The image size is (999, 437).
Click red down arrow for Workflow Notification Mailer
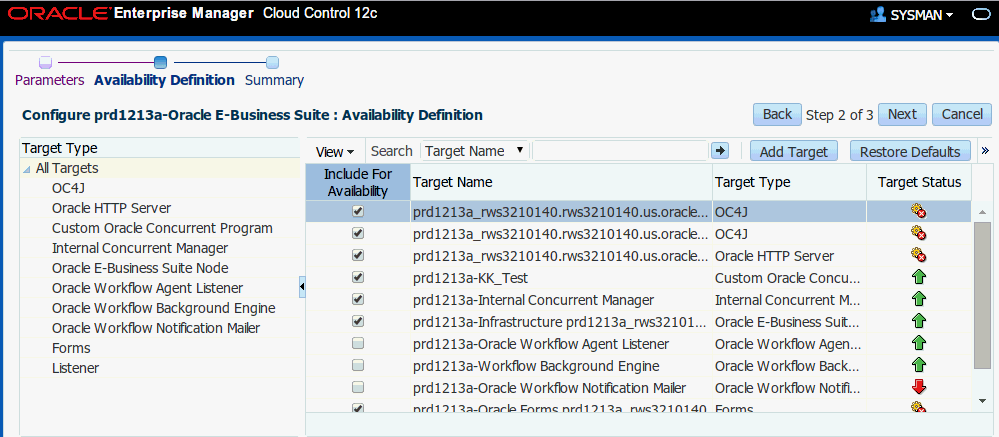[919, 387]
